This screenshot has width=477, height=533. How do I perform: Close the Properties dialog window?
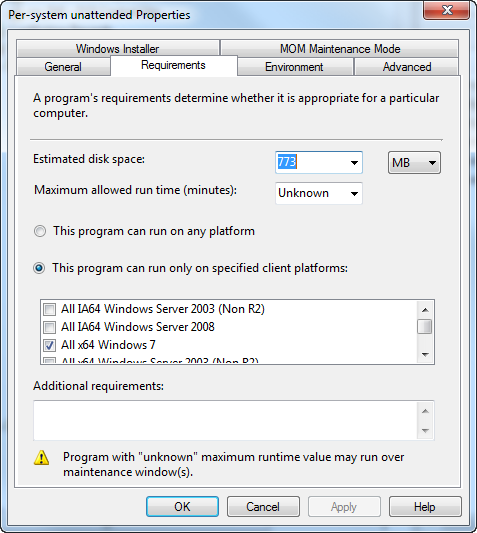point(447,10)
